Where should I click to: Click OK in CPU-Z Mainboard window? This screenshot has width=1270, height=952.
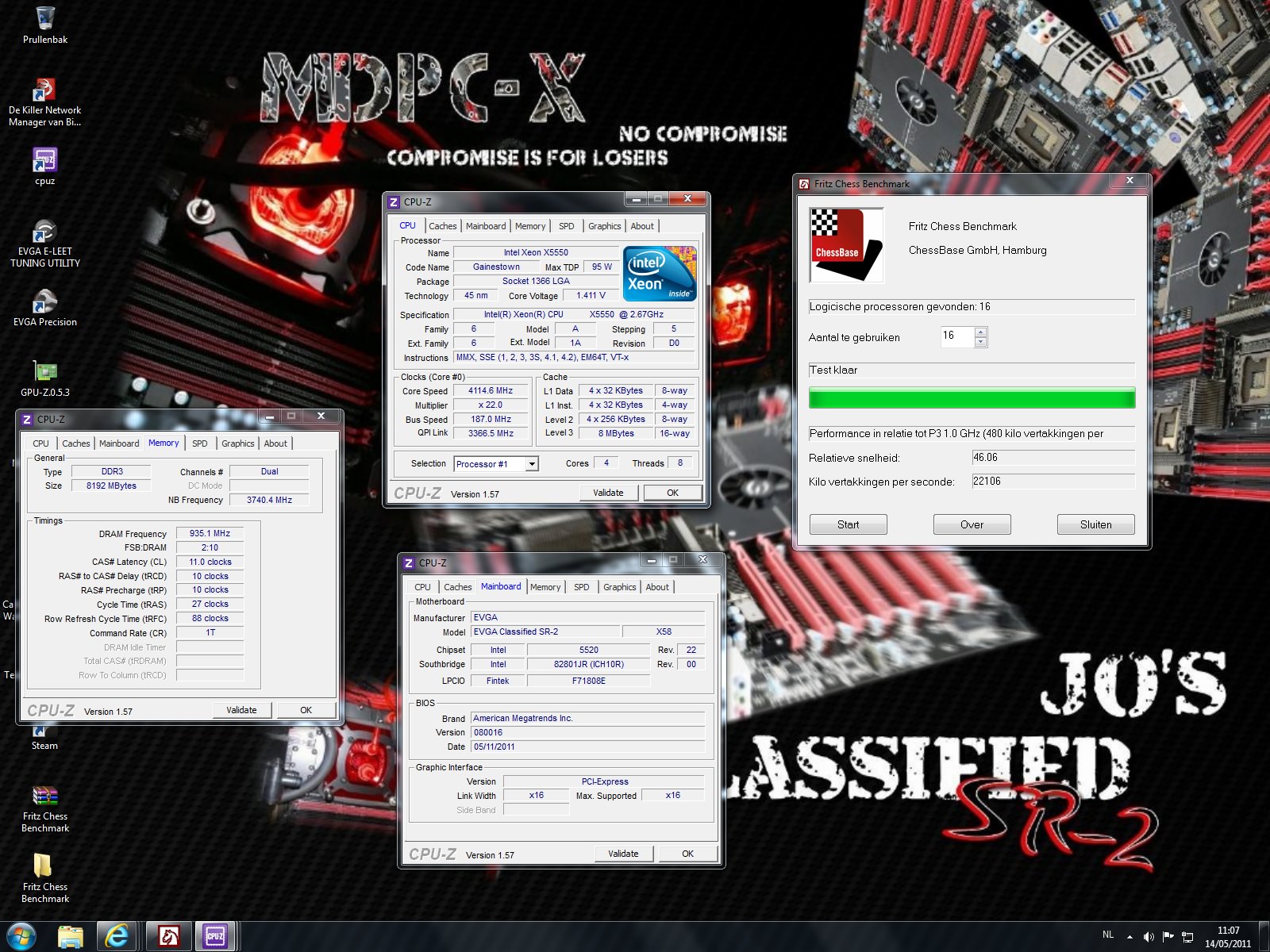(x=687, y=854)
